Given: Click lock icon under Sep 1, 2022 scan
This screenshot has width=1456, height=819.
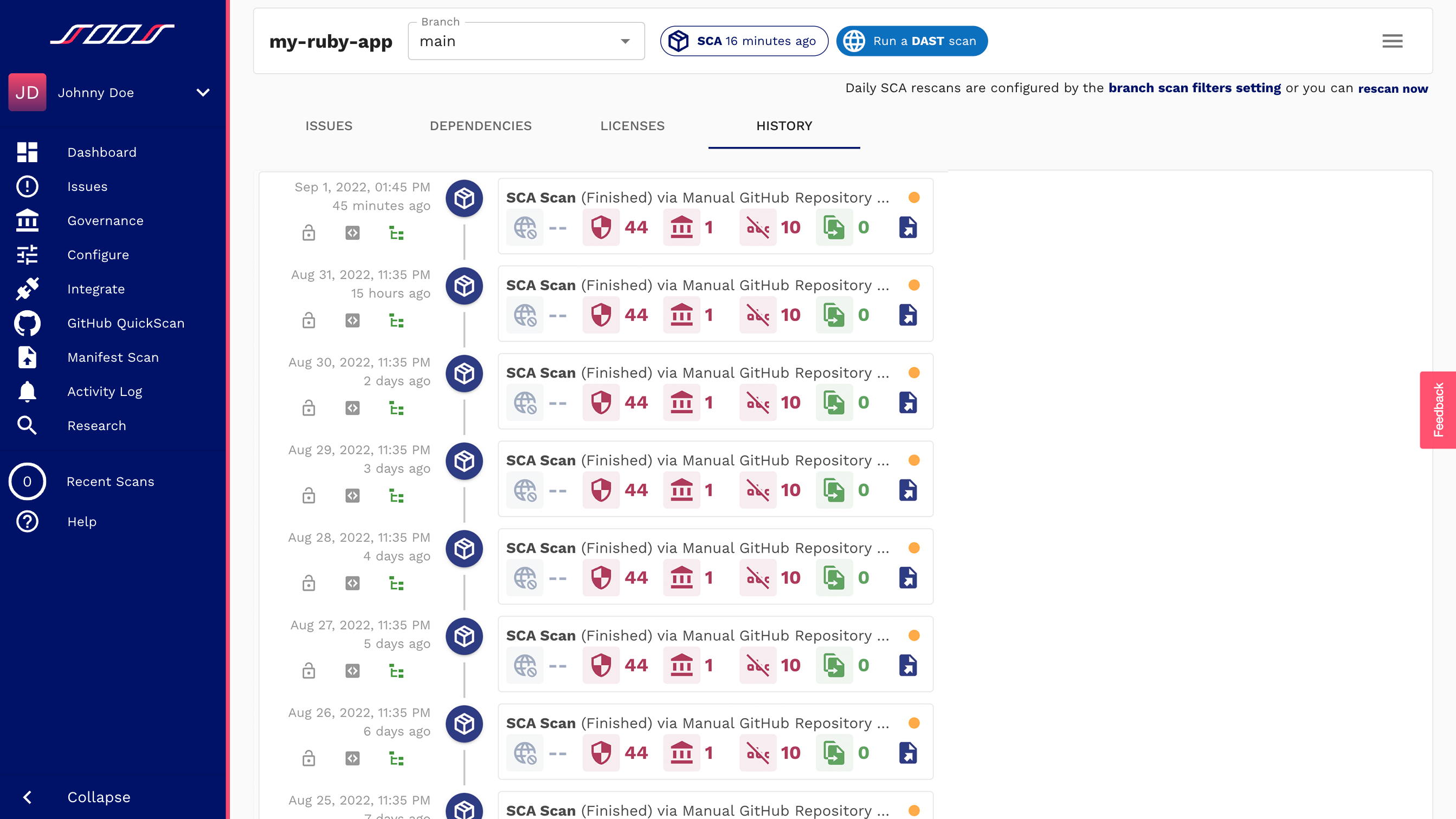Looking at the screenshot, I should 308,233.
